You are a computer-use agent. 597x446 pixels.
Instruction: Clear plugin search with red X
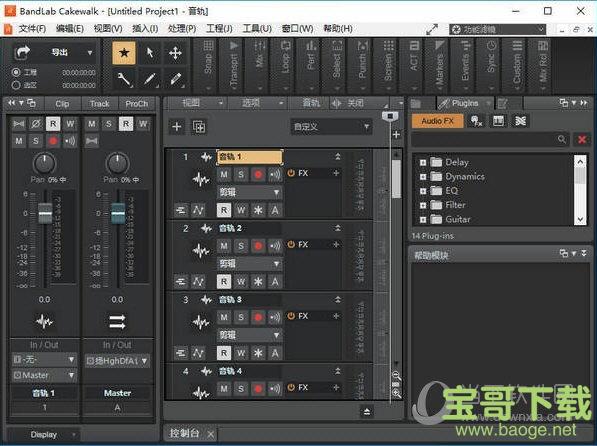point(582,140)
